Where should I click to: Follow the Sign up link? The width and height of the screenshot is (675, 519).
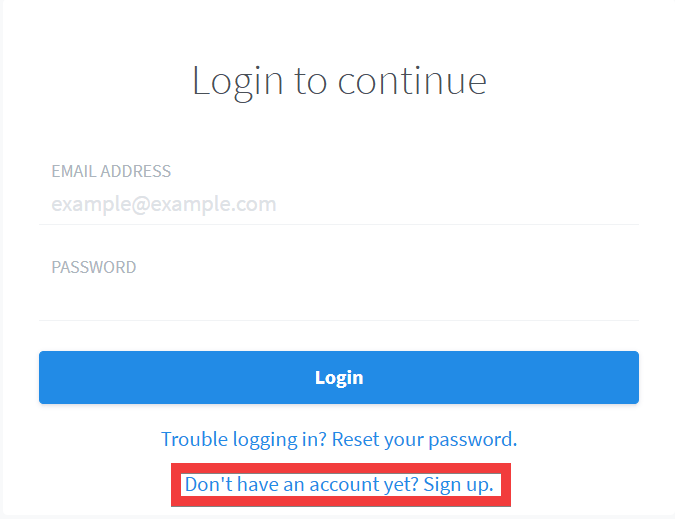click(459, 485)
